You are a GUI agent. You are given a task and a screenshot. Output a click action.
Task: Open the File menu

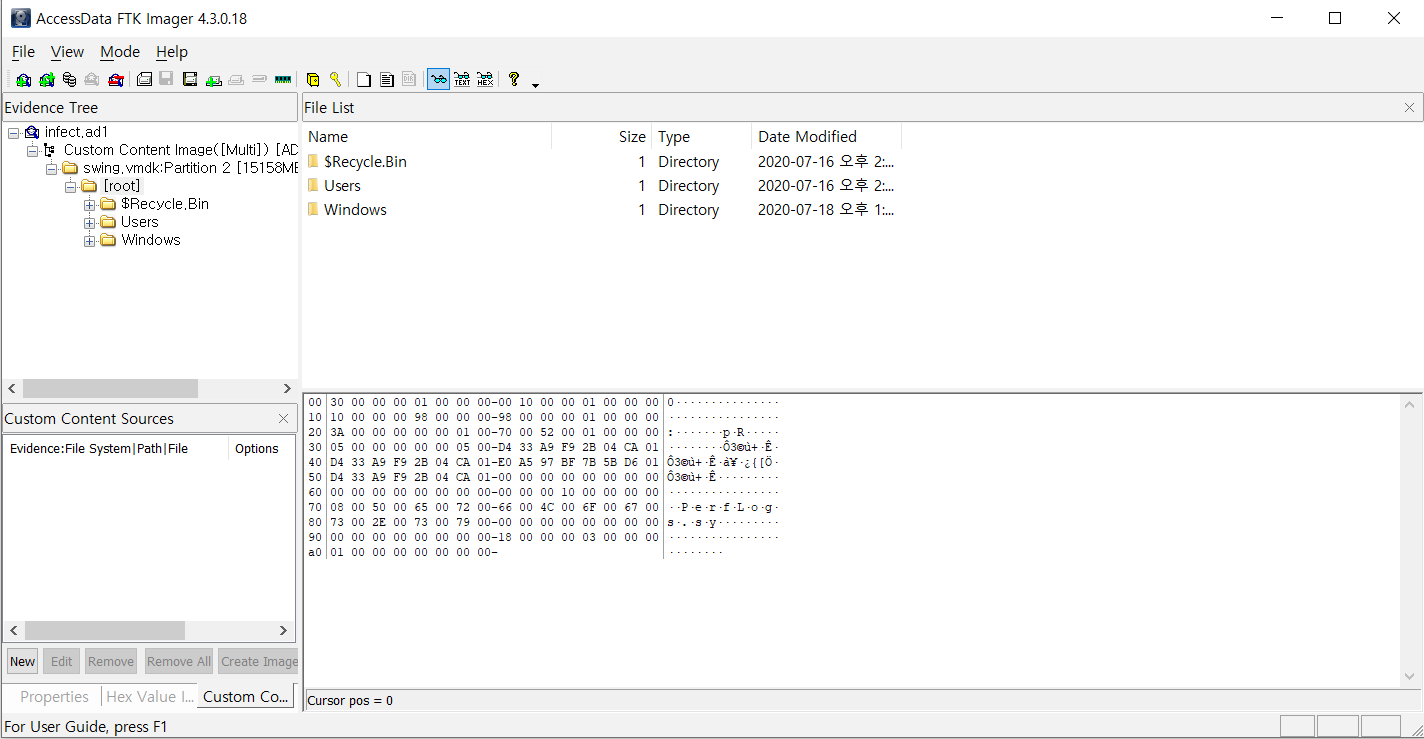point(23,51)
